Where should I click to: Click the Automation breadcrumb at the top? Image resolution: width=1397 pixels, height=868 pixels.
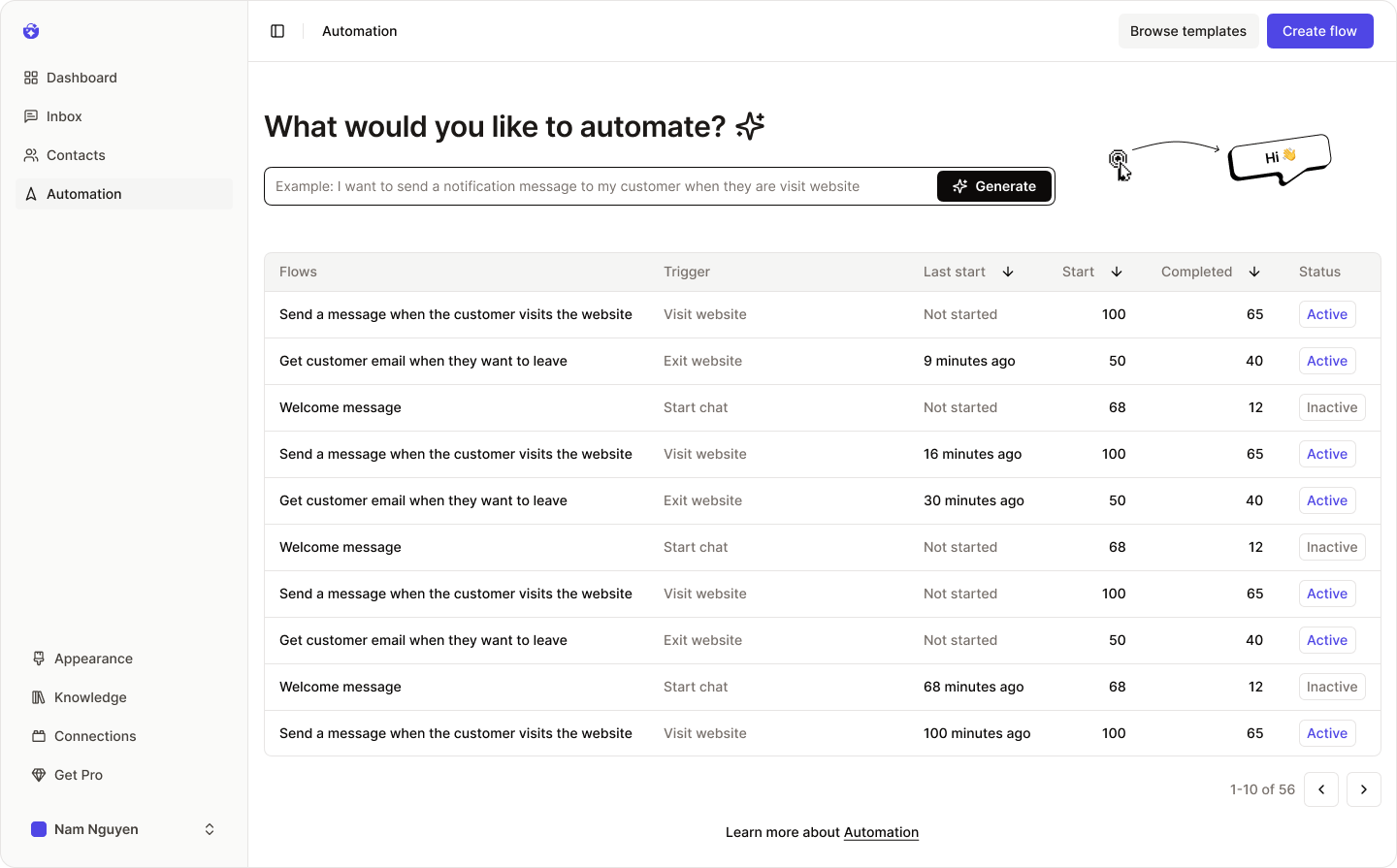(359, 30)
